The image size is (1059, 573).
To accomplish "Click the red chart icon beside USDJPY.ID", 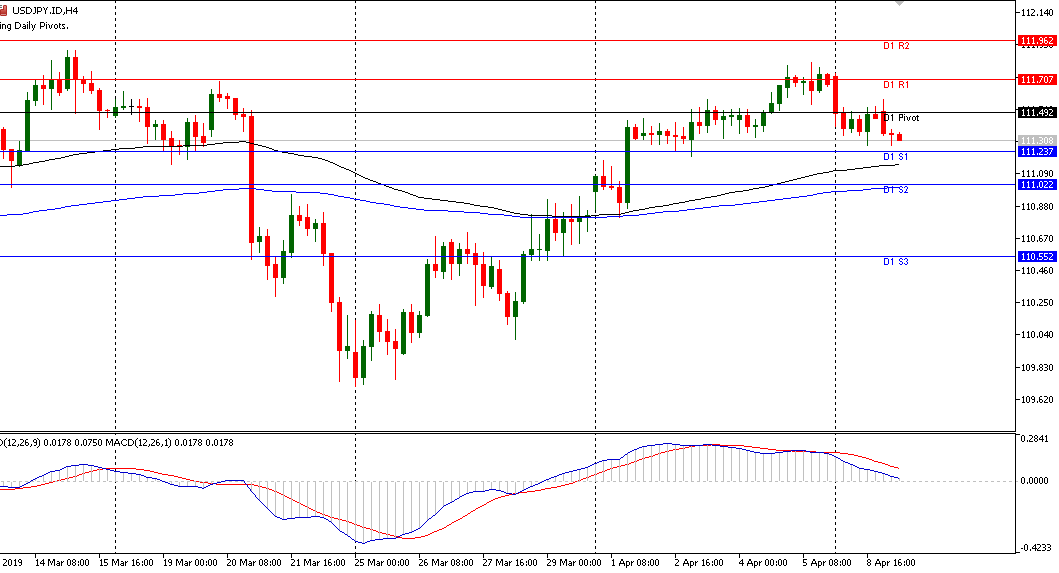I will pos(4,10).
